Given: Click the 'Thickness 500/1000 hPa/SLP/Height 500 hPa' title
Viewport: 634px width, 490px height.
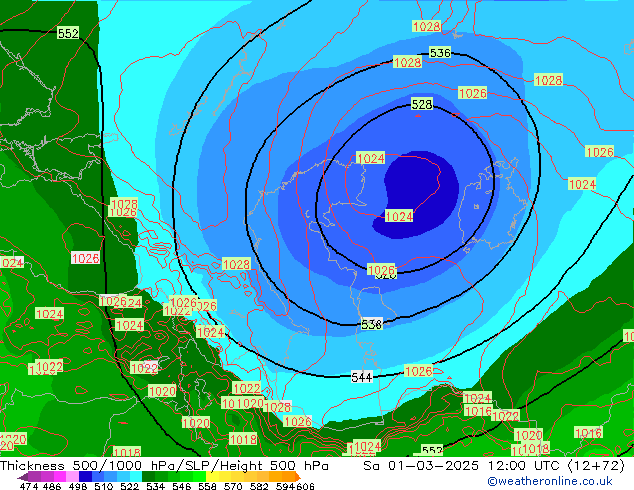Looking at the screenshot, I should coord(164,466).
